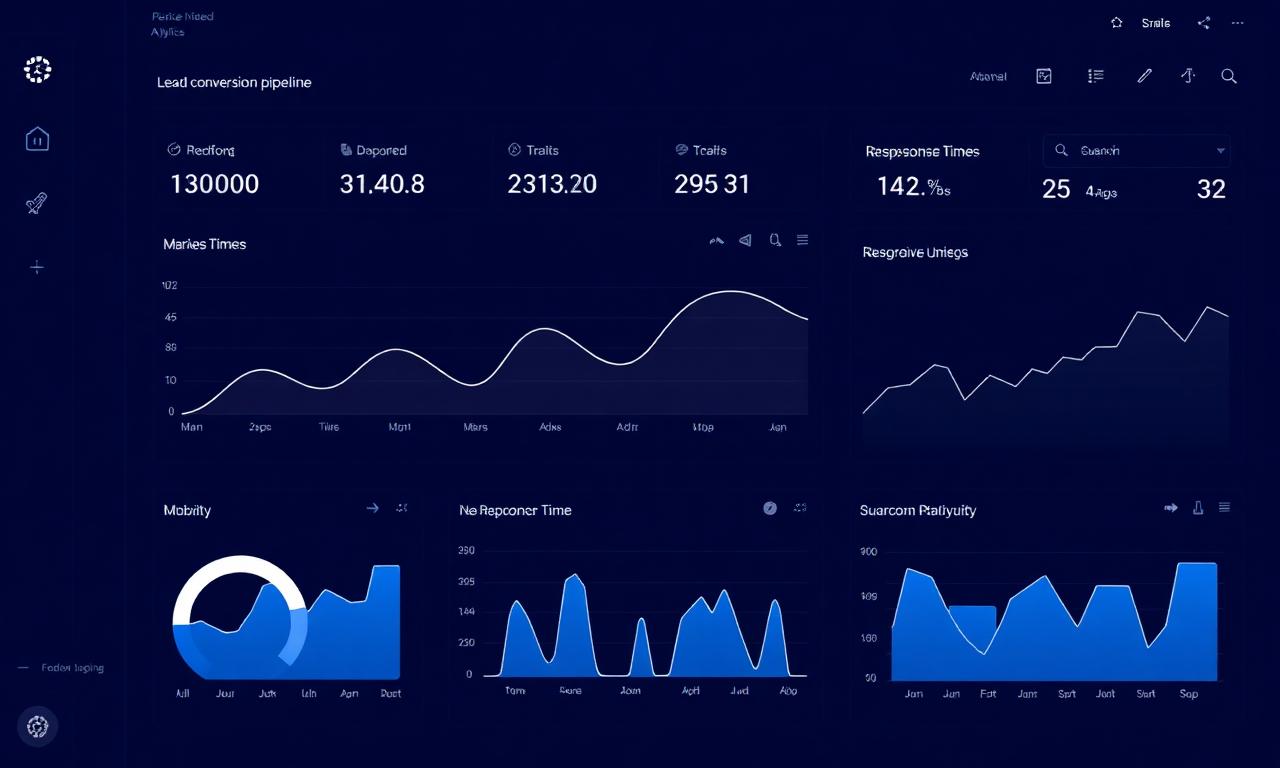
Task: Click the Atanal label in the toolbar
Action: point(988,76)
